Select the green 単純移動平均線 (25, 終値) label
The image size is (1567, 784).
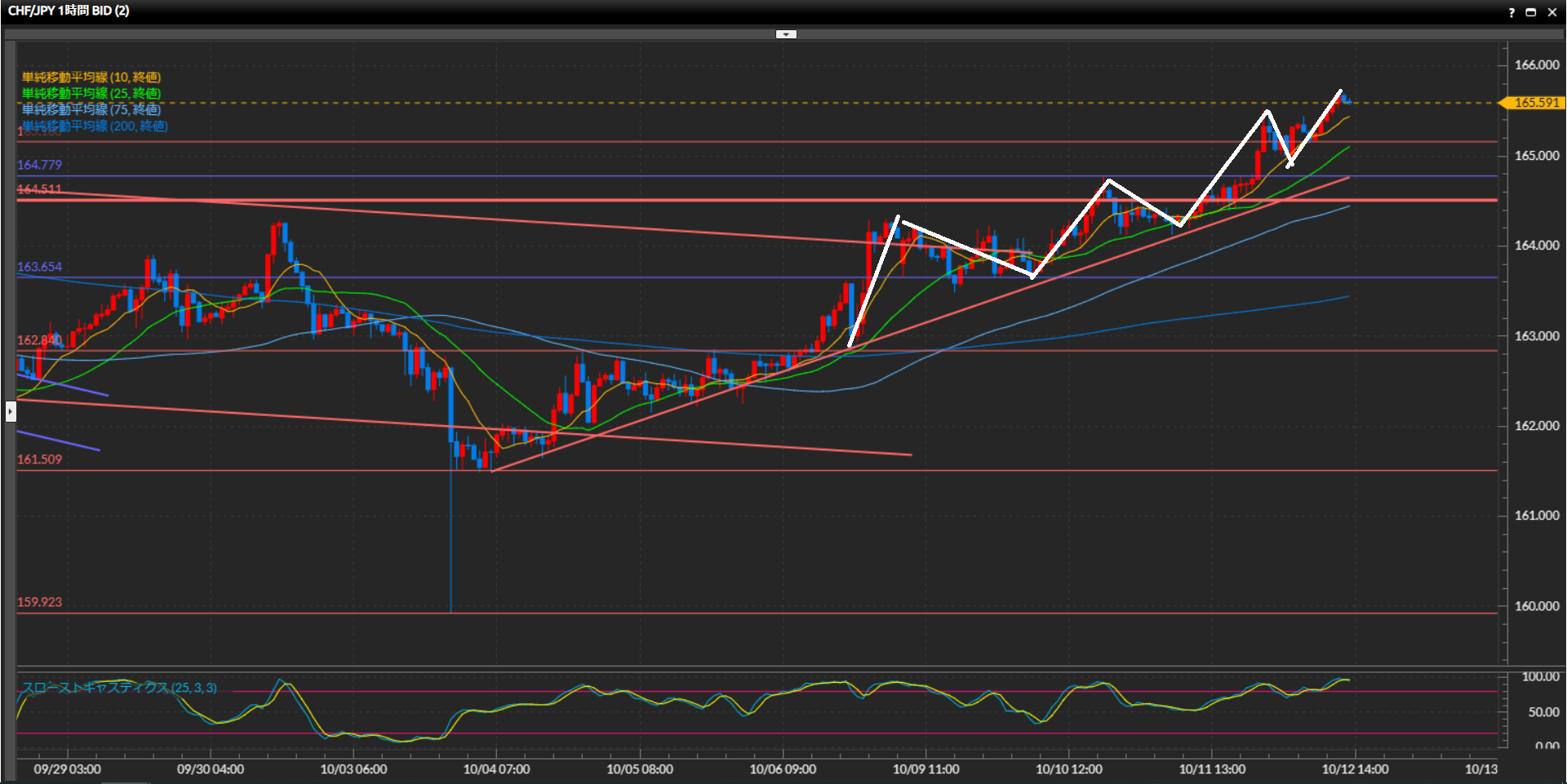91,94
